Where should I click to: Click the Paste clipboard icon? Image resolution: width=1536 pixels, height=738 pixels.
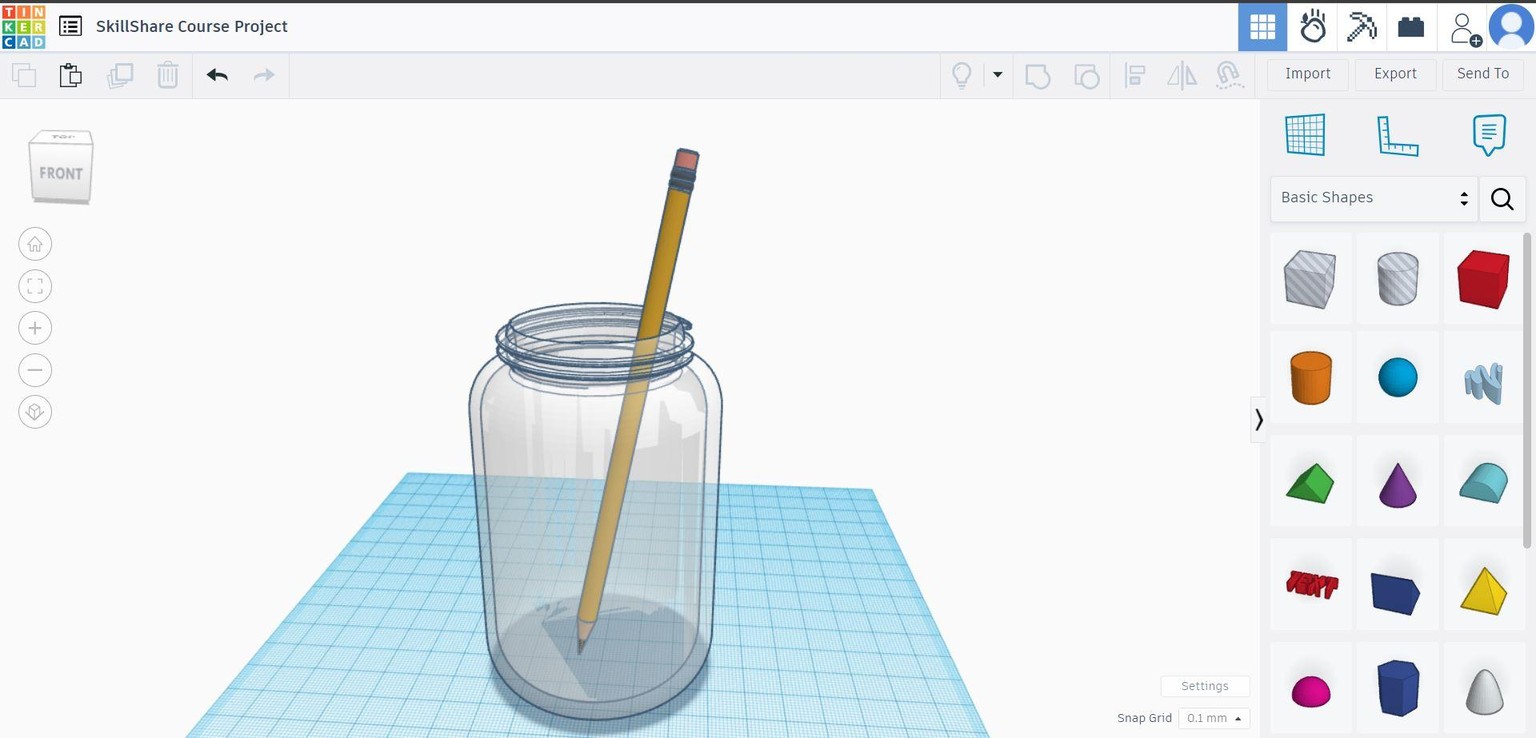[x=70, y=75]
